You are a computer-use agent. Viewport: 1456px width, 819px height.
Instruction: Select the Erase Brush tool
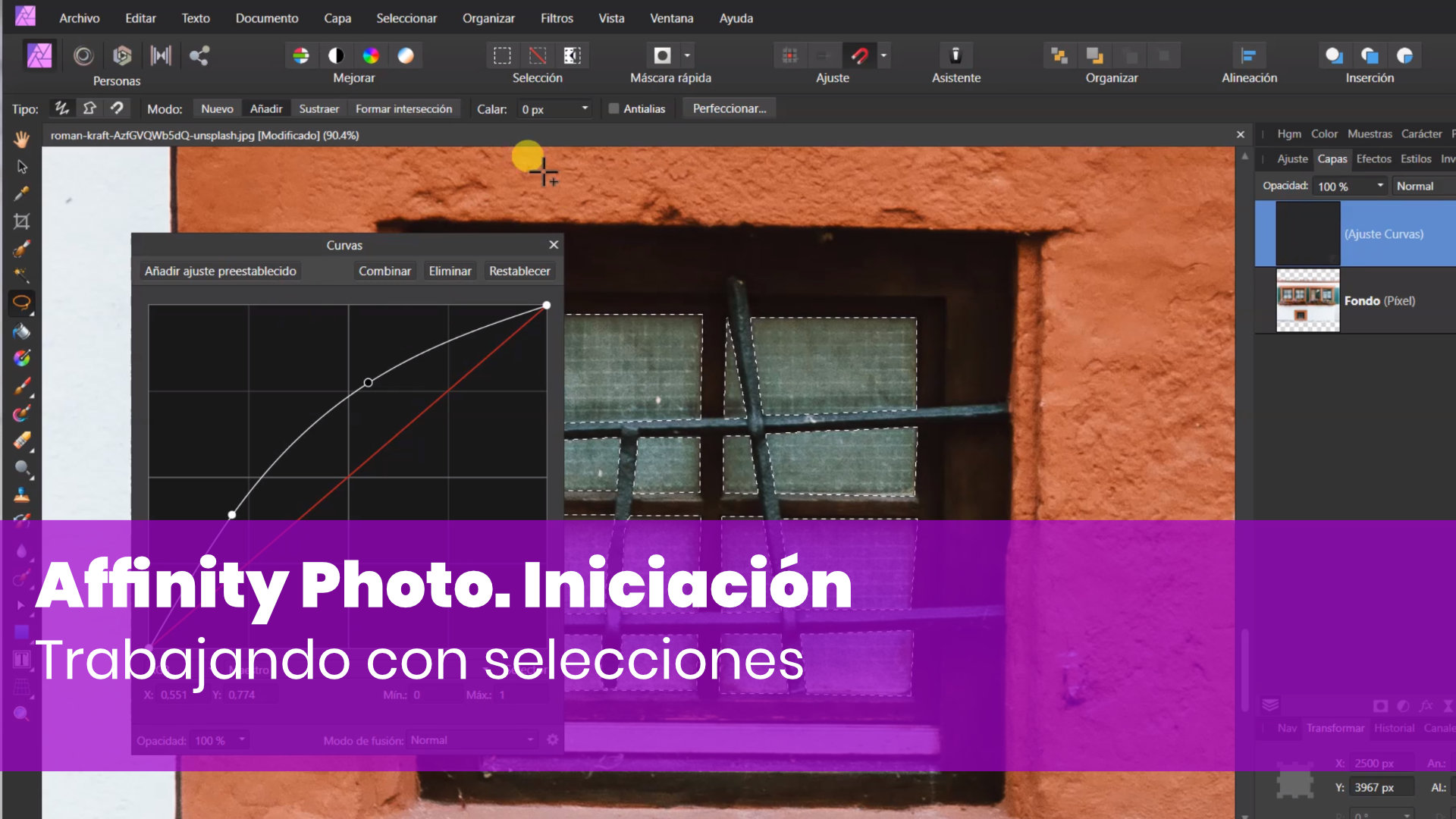[x=21, y=441]
